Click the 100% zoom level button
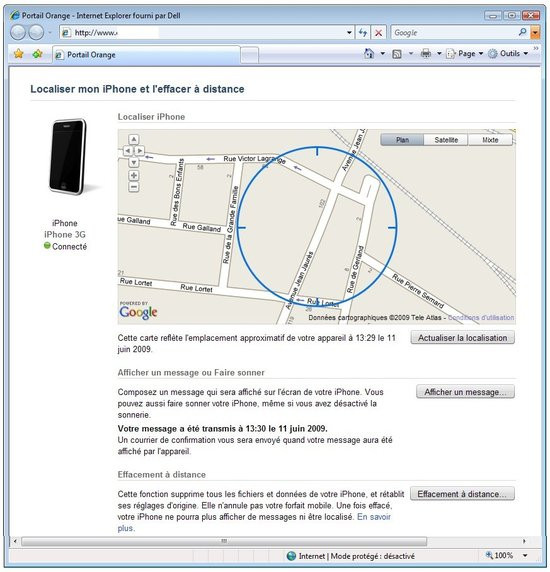This screenshot has height=572, width=550. (x=499, y=555)
